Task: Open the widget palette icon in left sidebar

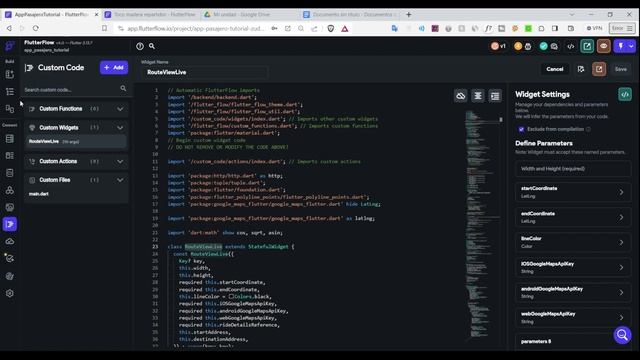Action: (x=10, y=74)
